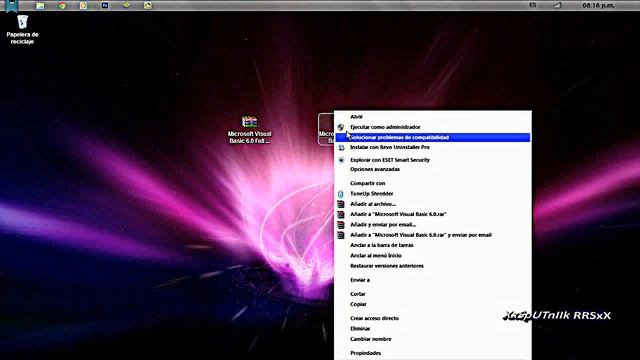Viewport: 640px width, 360px height.
Task: Open the file explorer icon in the taskbar
Action: click(x=40, y=6)
